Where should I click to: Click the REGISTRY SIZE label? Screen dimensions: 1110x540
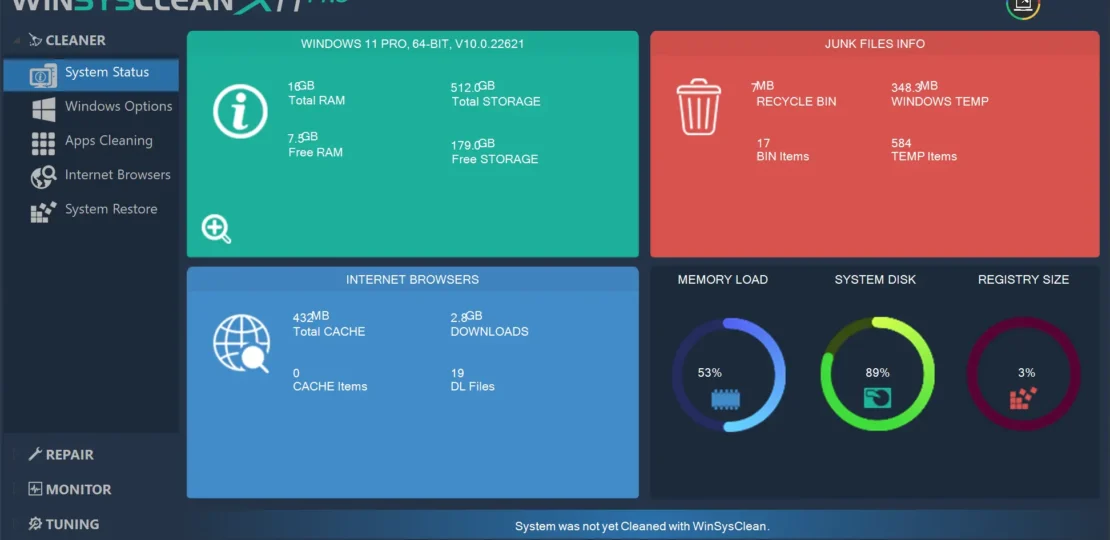[1024, 280]
